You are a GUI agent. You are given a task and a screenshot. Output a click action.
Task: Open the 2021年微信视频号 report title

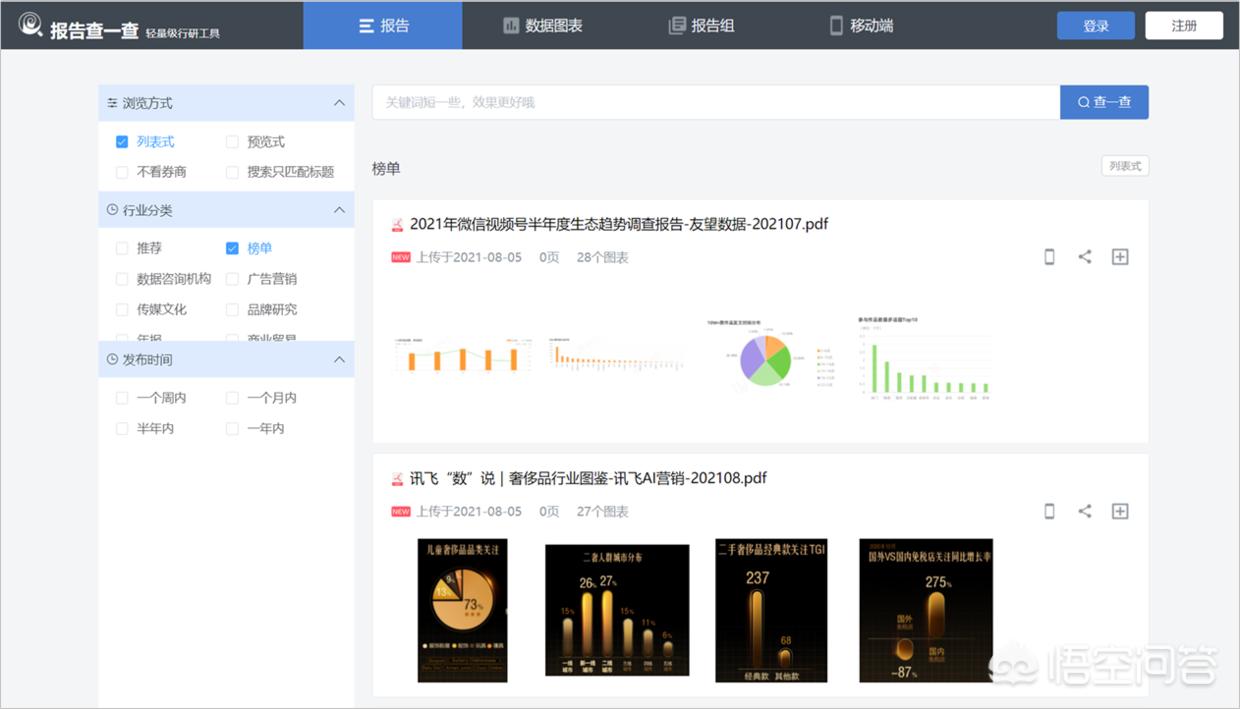(x=619, y=224)
